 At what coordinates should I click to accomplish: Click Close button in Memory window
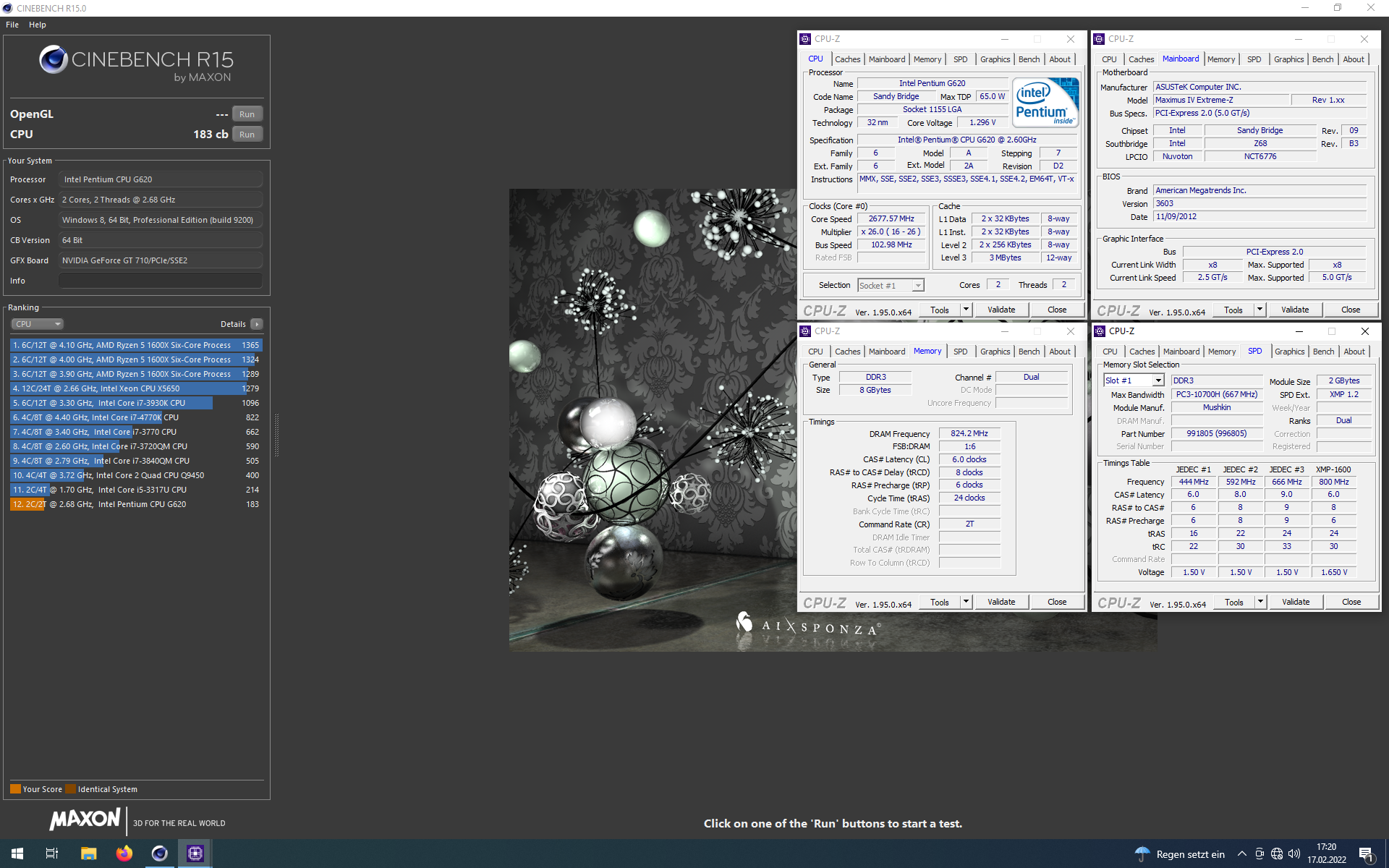pos(1057,602)
